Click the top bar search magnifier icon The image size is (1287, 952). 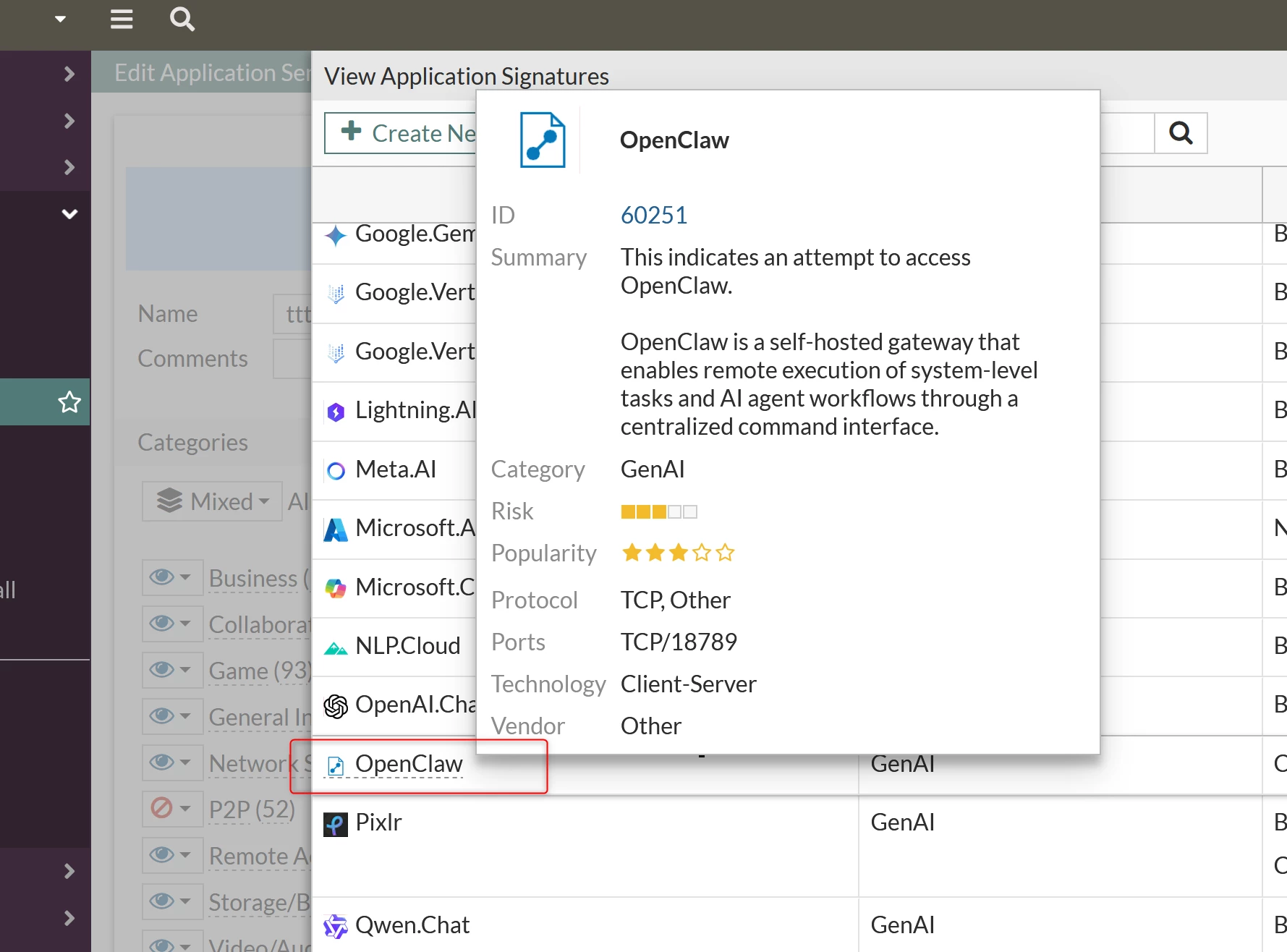click(x=182, y=19)
